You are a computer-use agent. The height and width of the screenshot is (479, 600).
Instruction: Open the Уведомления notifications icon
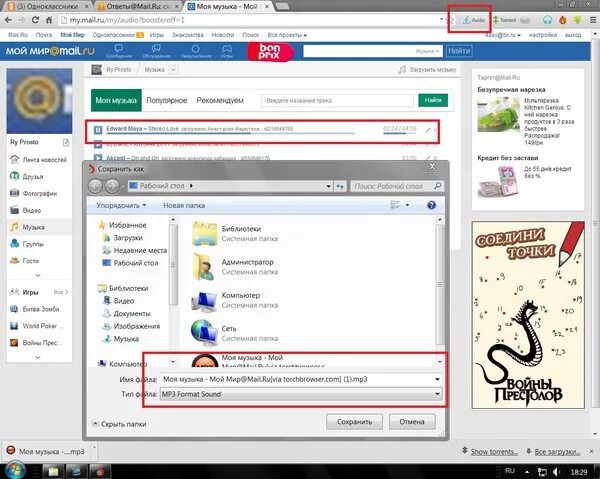196,51
